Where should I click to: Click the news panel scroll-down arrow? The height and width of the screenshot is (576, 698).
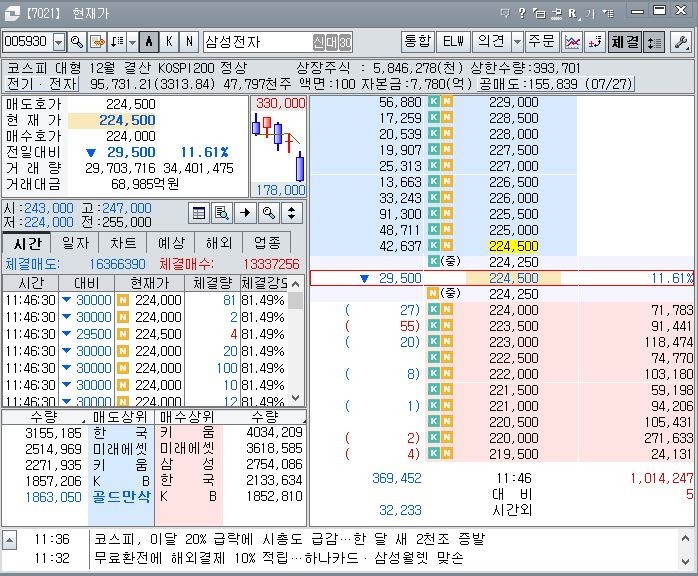click(x=686, y=561)
